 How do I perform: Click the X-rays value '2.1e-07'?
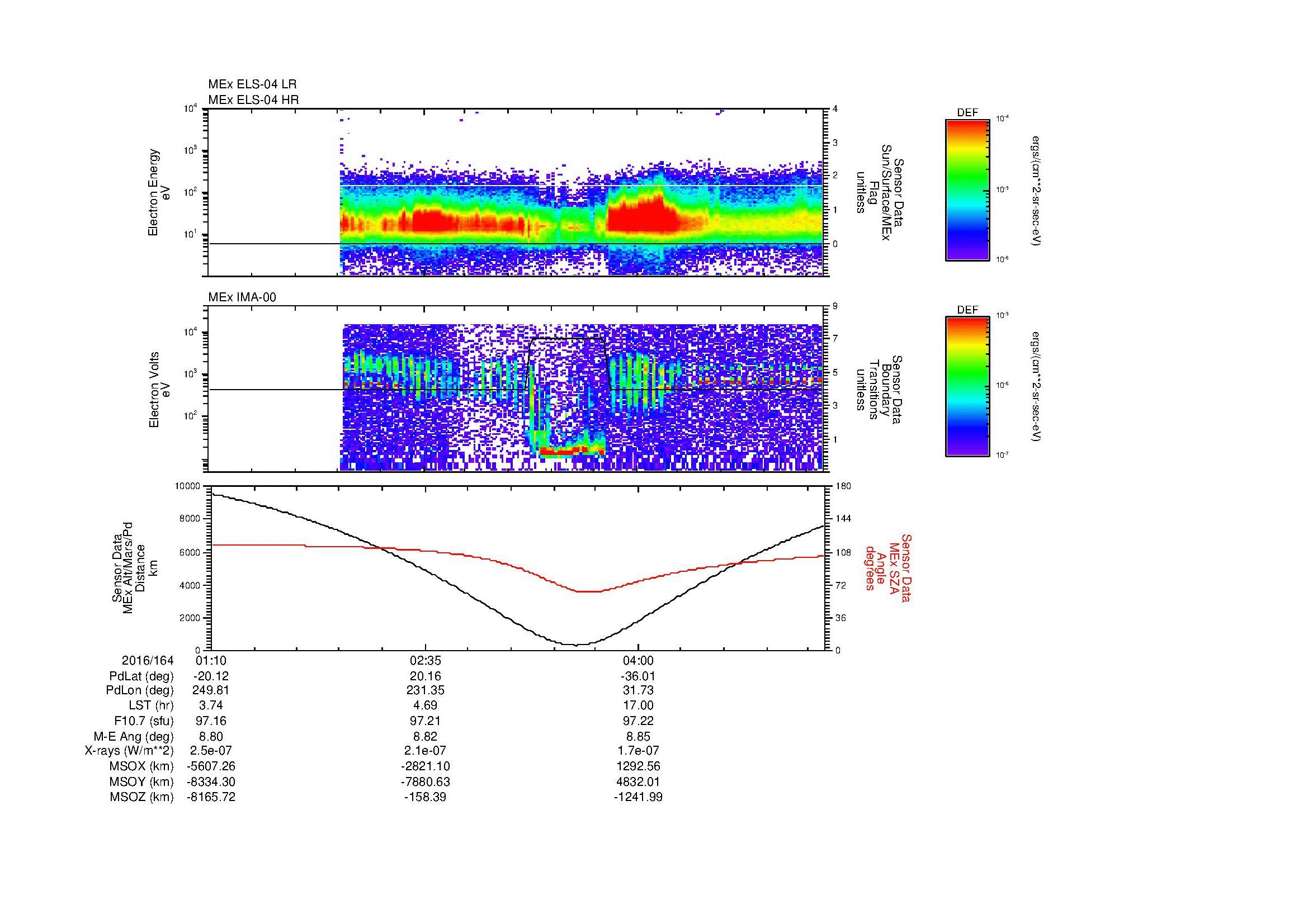(425, 751)
